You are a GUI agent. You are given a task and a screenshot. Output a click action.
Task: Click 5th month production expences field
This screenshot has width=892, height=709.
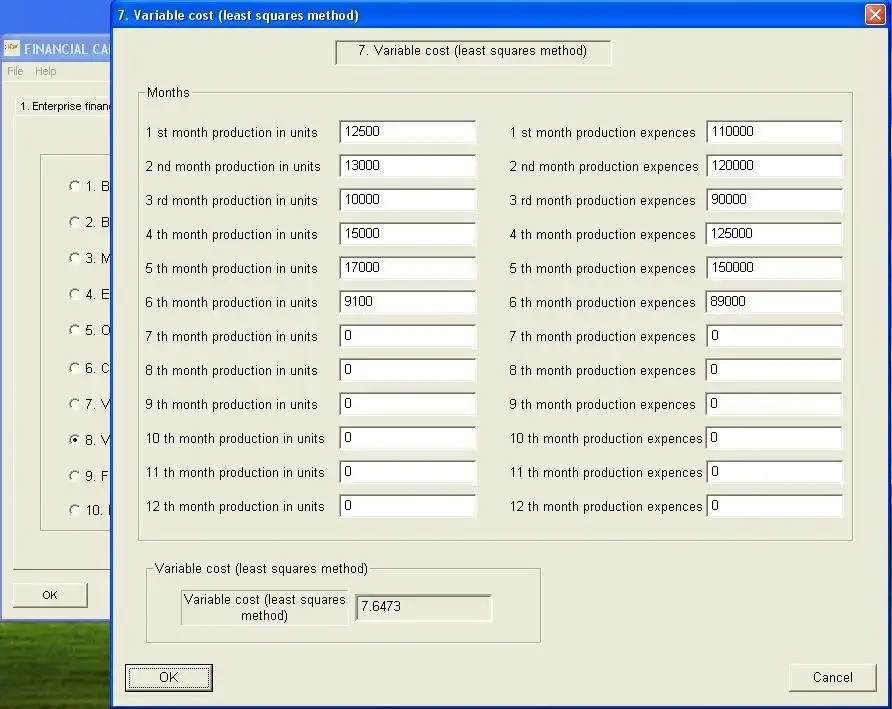click(774, 267)
